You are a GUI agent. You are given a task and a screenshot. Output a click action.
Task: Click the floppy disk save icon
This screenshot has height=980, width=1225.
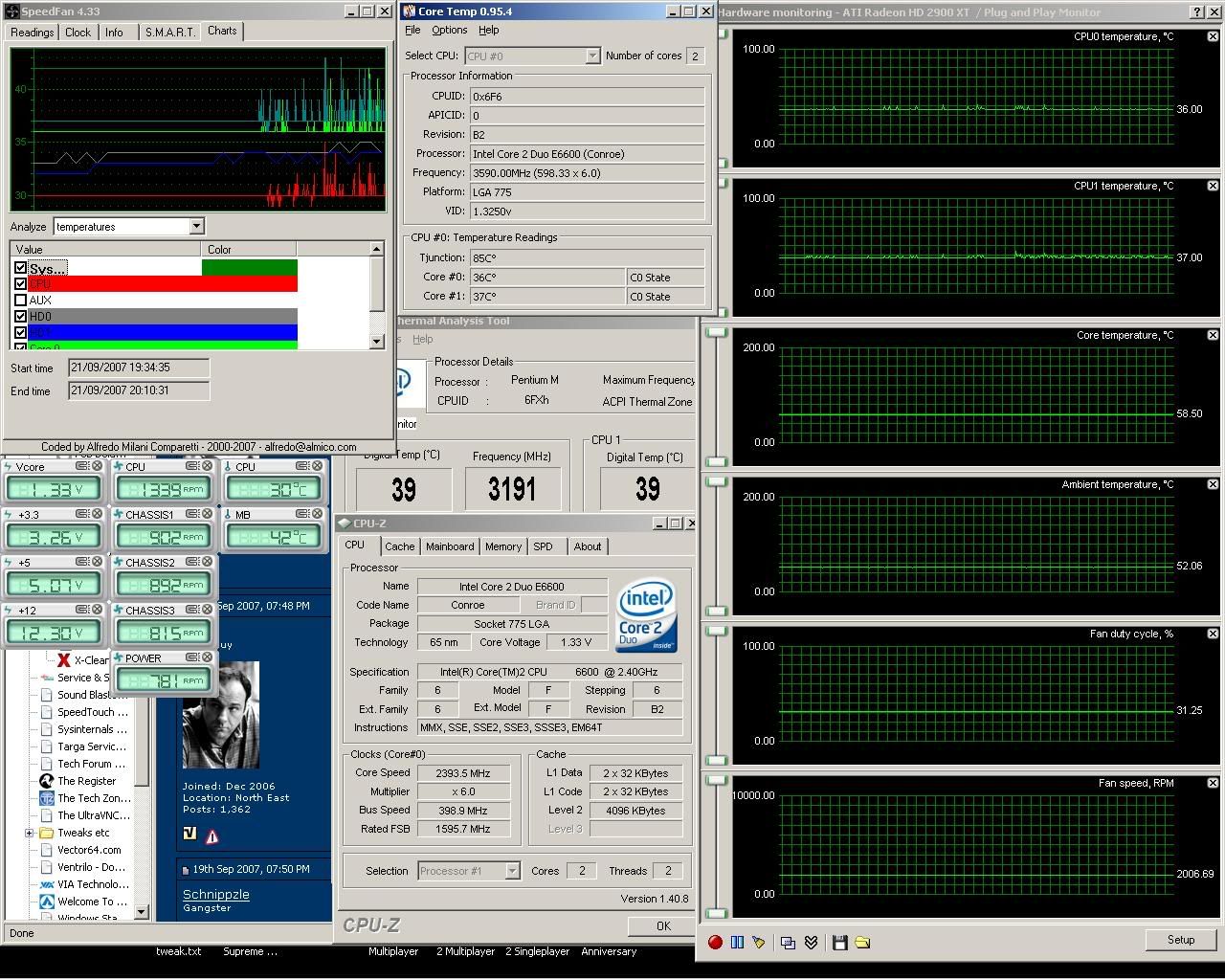[x=840, y=943]
